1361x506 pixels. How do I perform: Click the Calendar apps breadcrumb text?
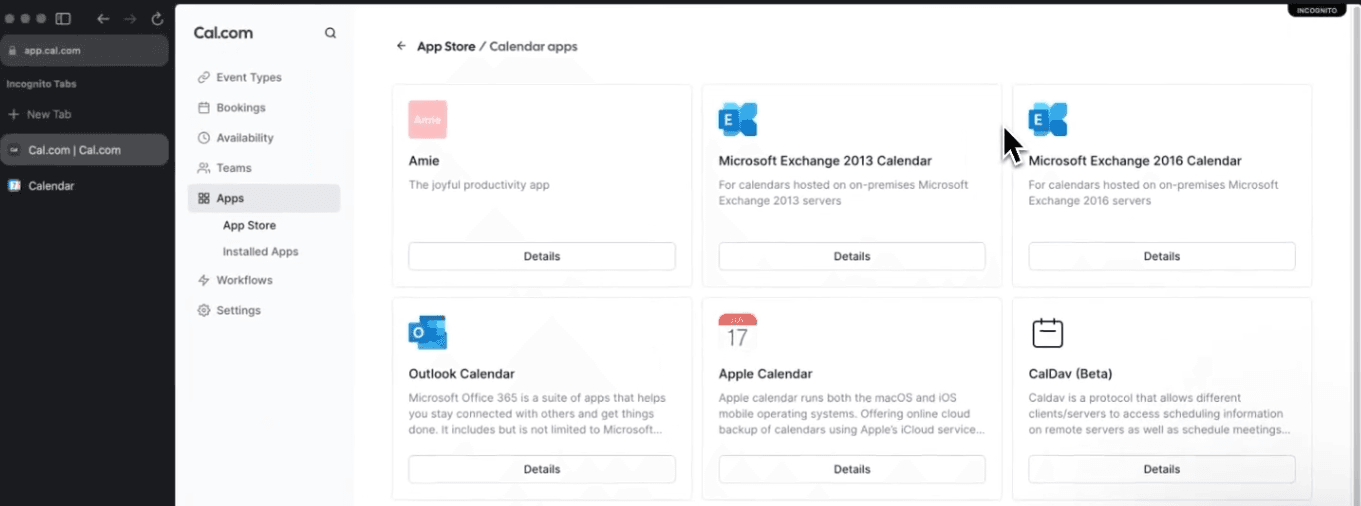(533, 46)
